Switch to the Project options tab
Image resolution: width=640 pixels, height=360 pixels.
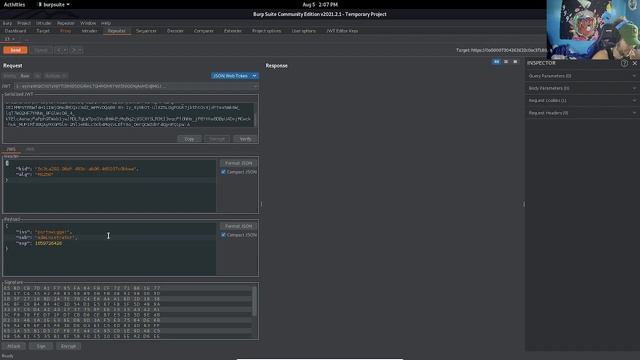(x=267, y=31)
